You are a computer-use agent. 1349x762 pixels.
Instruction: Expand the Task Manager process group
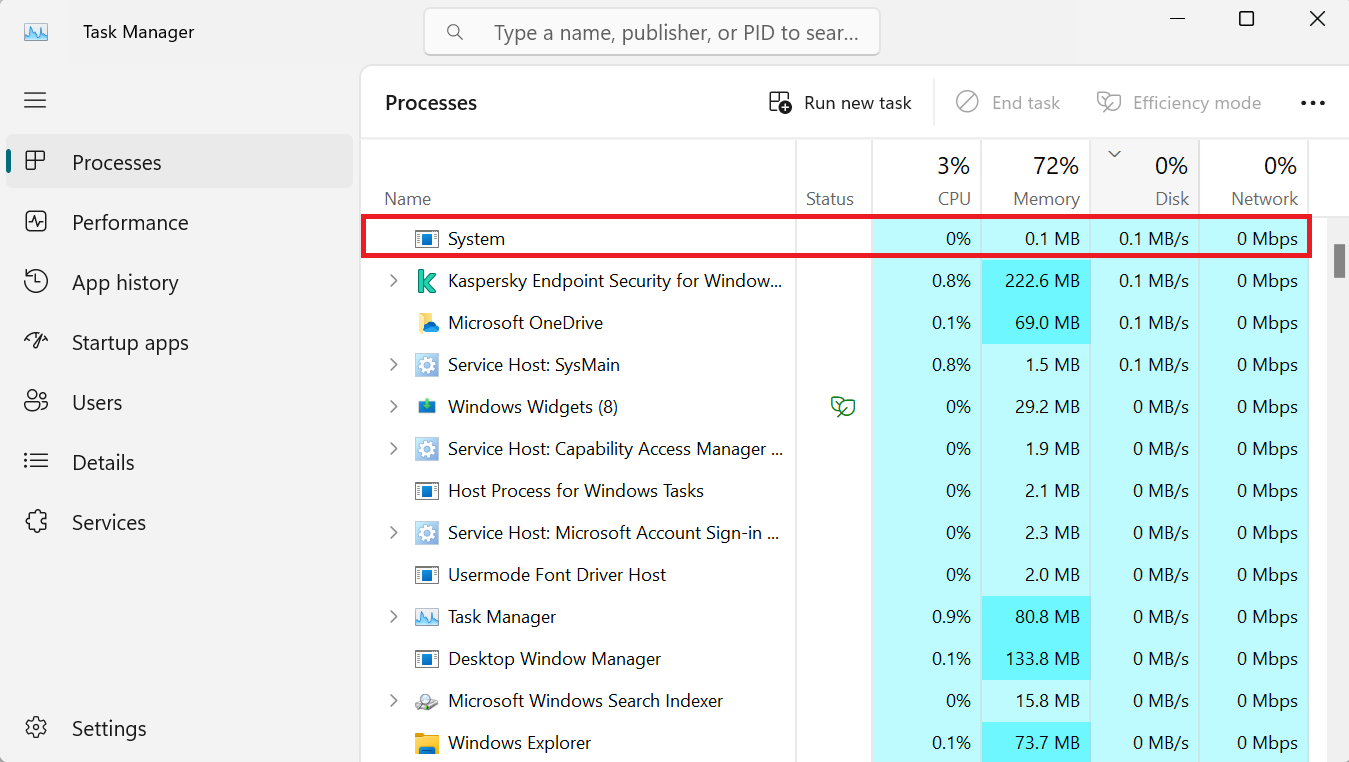(394, 617)
